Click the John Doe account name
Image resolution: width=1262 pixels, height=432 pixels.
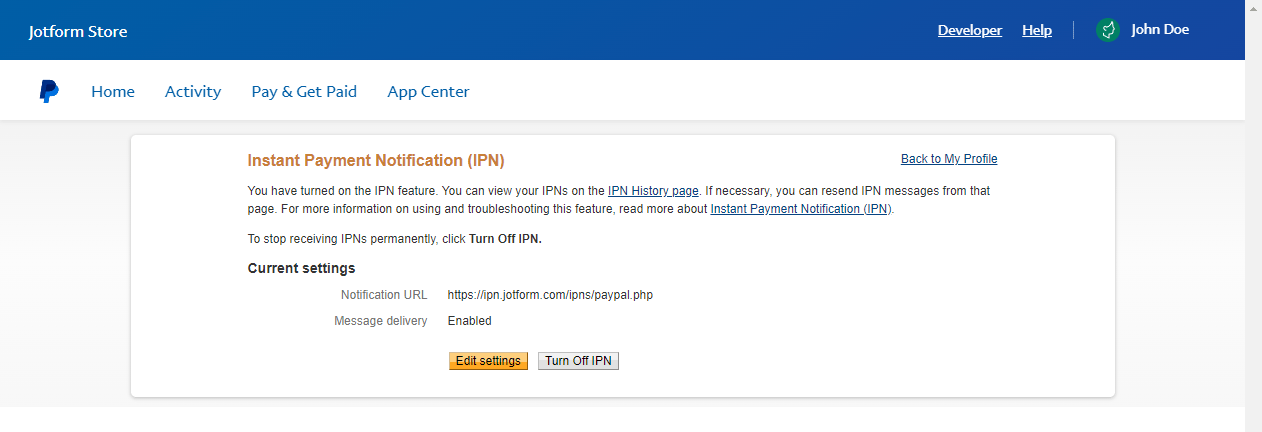pos(1159,30)
